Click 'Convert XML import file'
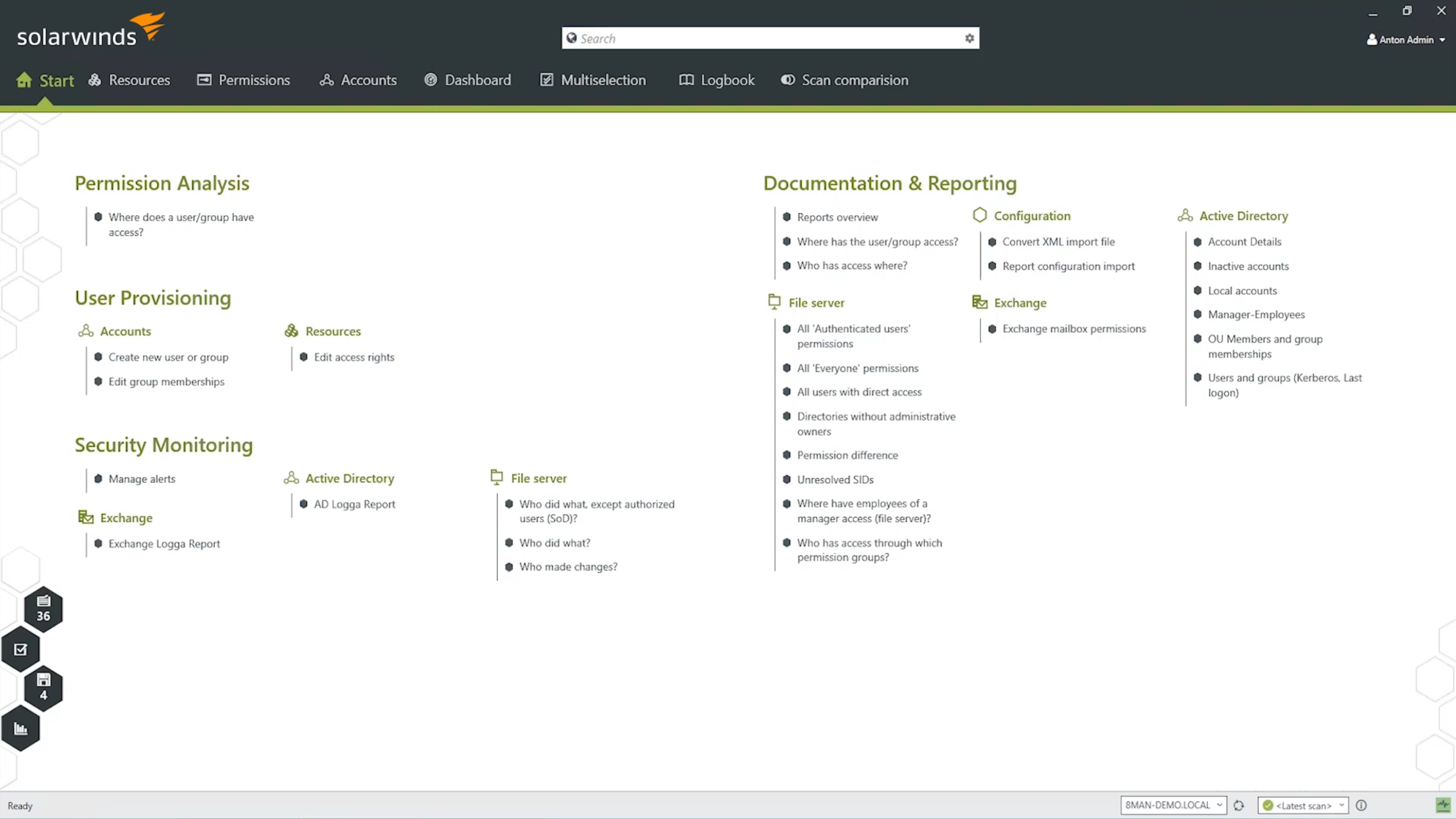The width and height of the screenshot is (1456, 819). (x=1059, y=242)
